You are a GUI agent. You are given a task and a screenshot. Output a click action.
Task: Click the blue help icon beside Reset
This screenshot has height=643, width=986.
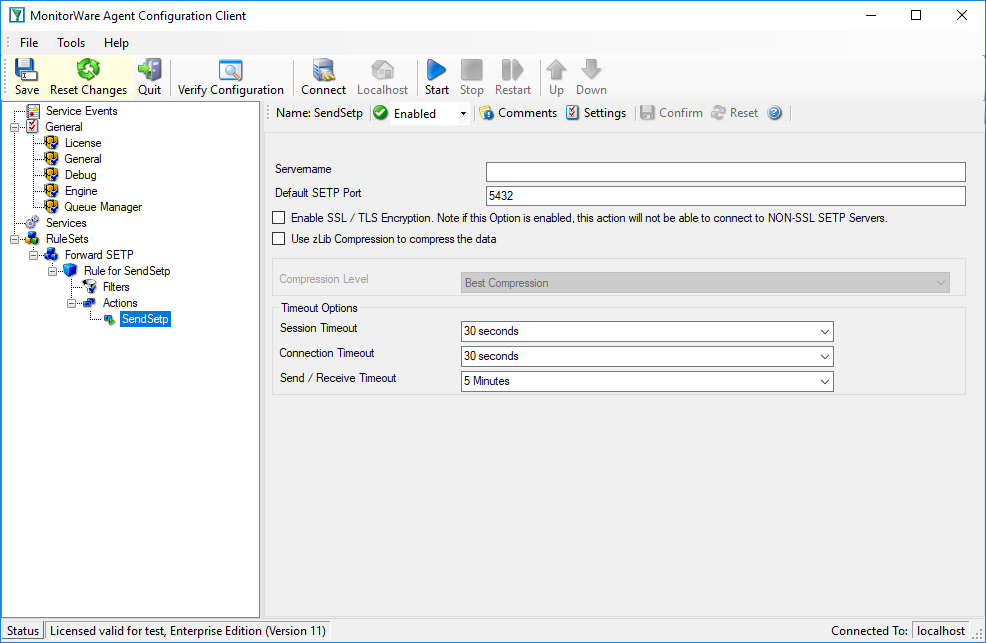pyautogui.click(x=775, y=113)
